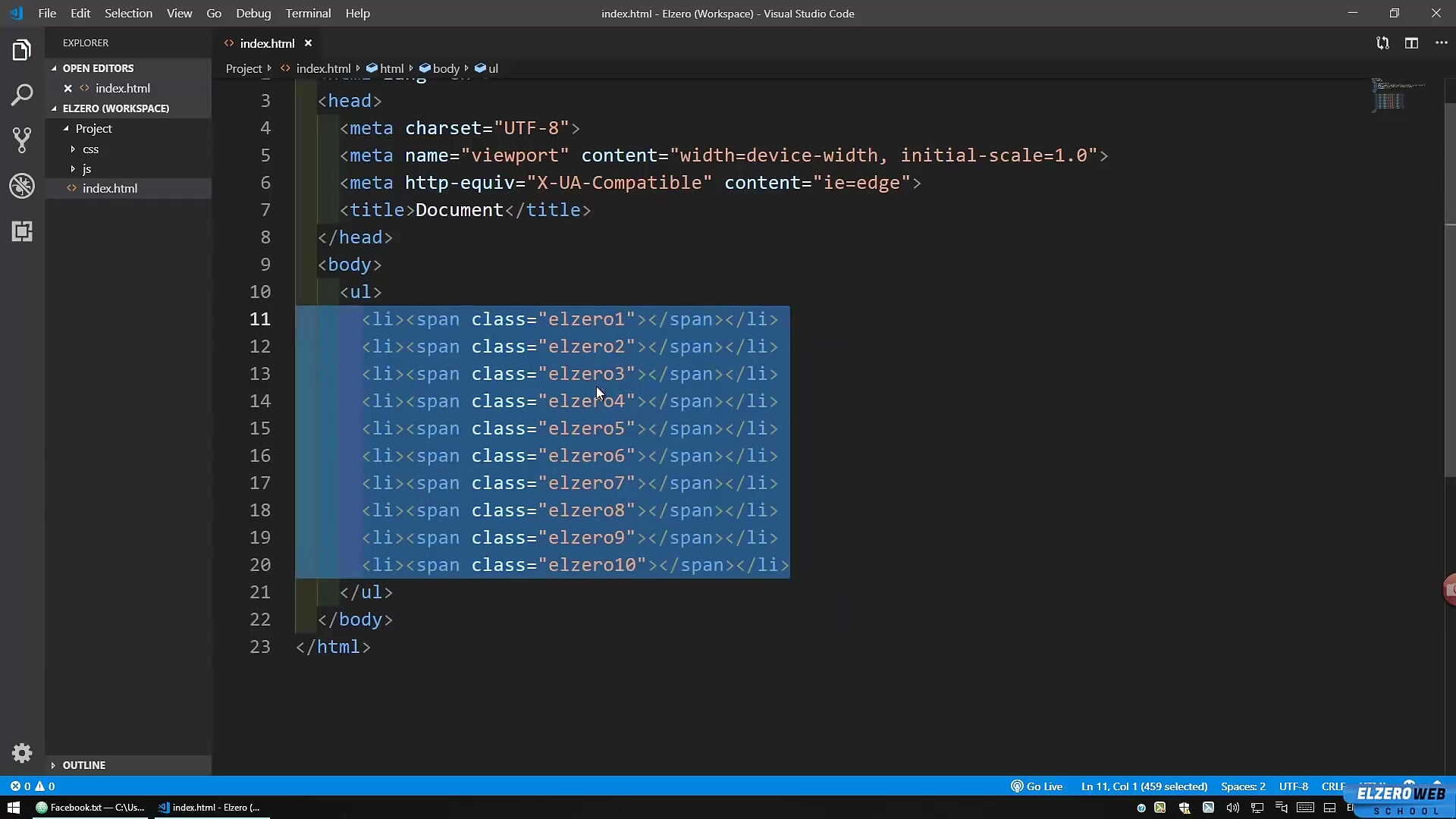
Task: Click the editor minimap preview
Action: click(1398, 96)
